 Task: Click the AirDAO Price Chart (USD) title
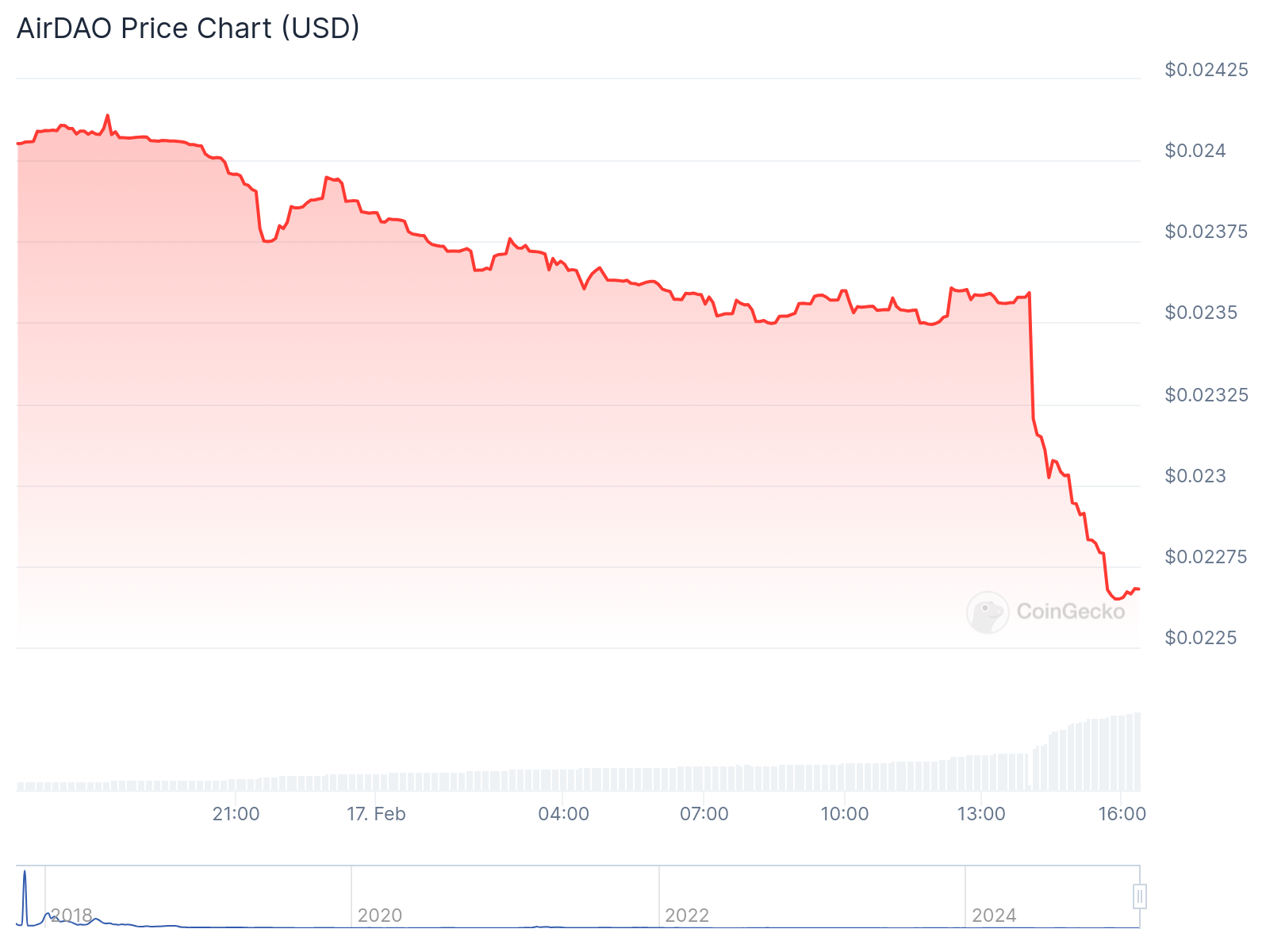click(x=188, y=29)
